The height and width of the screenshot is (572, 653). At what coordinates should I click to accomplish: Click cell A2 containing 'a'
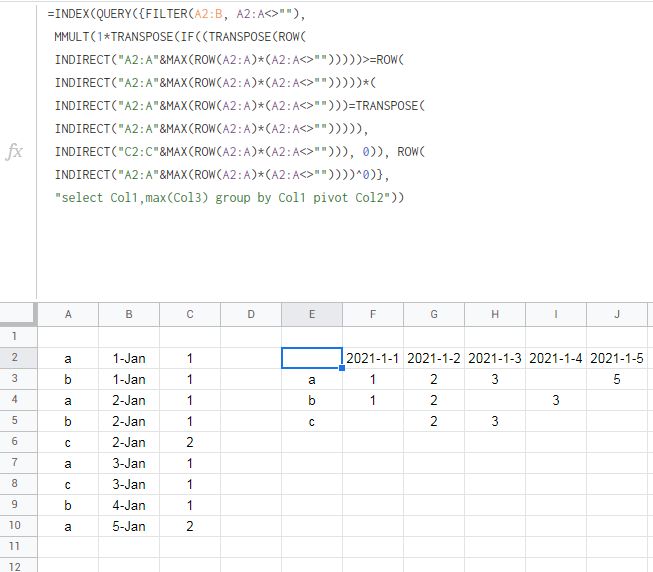68,358
